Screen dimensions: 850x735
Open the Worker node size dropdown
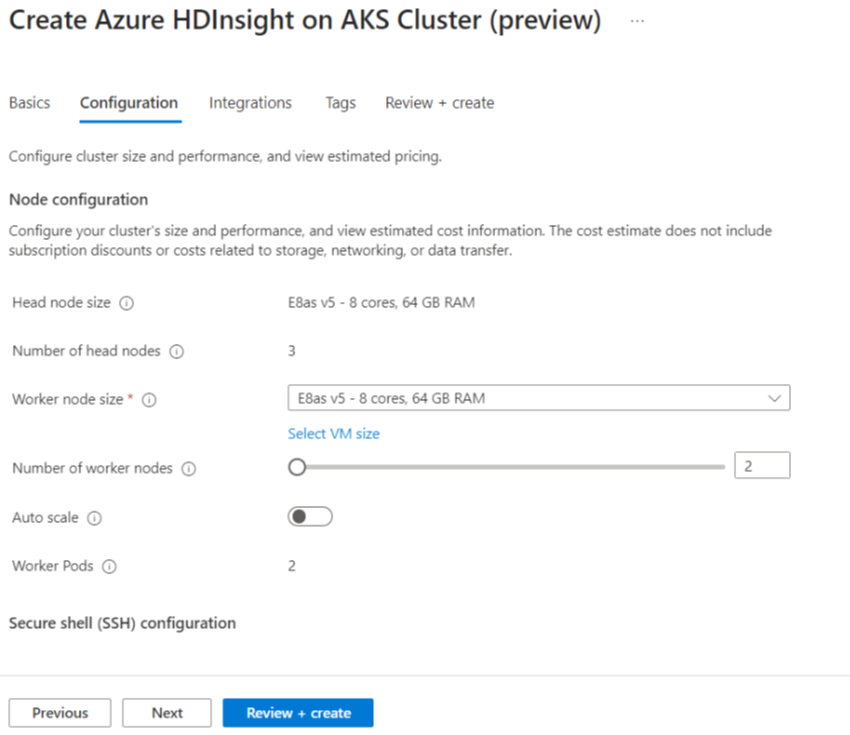pyautogui.click(x=538, y=398)
